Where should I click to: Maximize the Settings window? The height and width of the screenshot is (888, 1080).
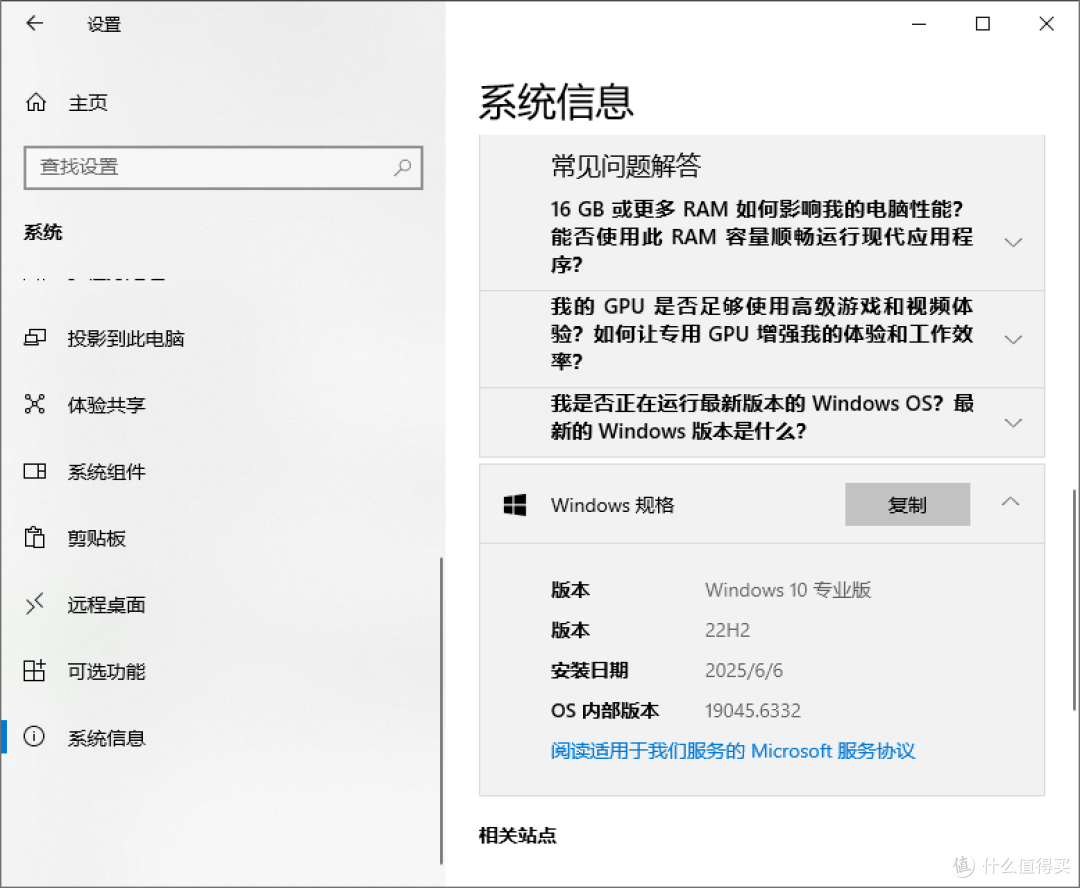[x=983, y=24]
